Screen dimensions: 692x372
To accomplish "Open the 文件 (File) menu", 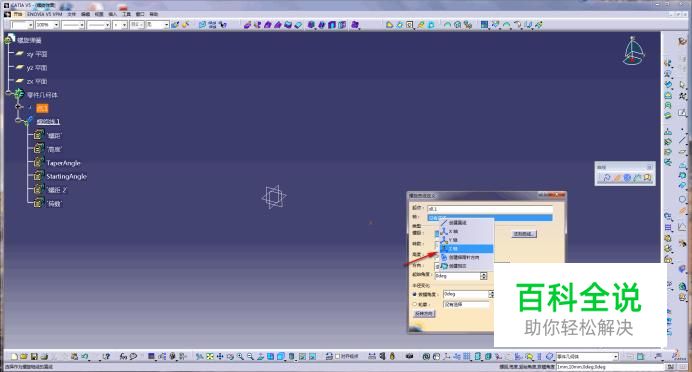I will pyautogui.click(x=71, y=14).
